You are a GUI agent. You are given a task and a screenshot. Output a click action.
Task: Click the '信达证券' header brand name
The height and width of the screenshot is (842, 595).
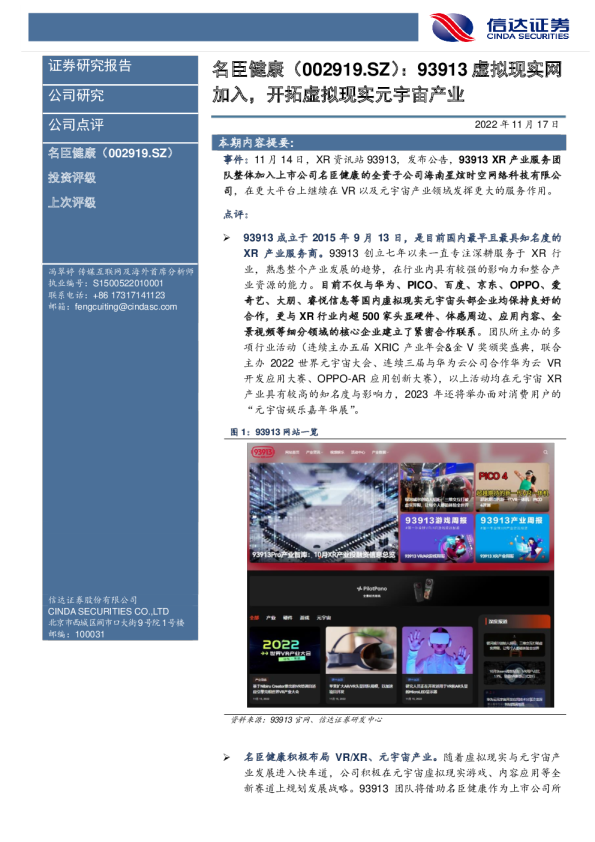(527, 25)
